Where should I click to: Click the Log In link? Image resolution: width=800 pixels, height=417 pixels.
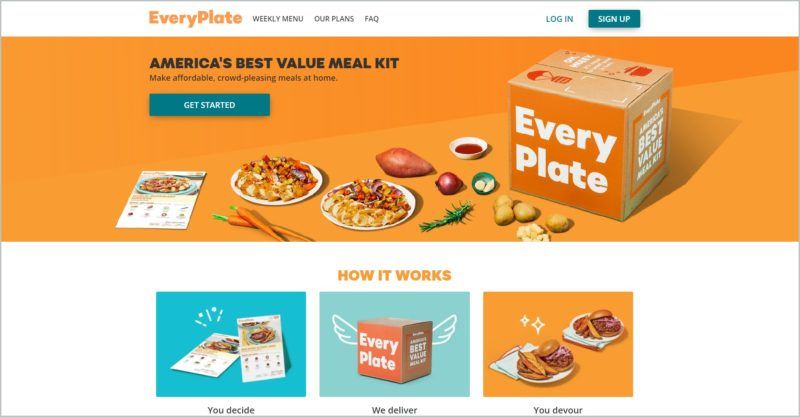(x=559, y=19)
